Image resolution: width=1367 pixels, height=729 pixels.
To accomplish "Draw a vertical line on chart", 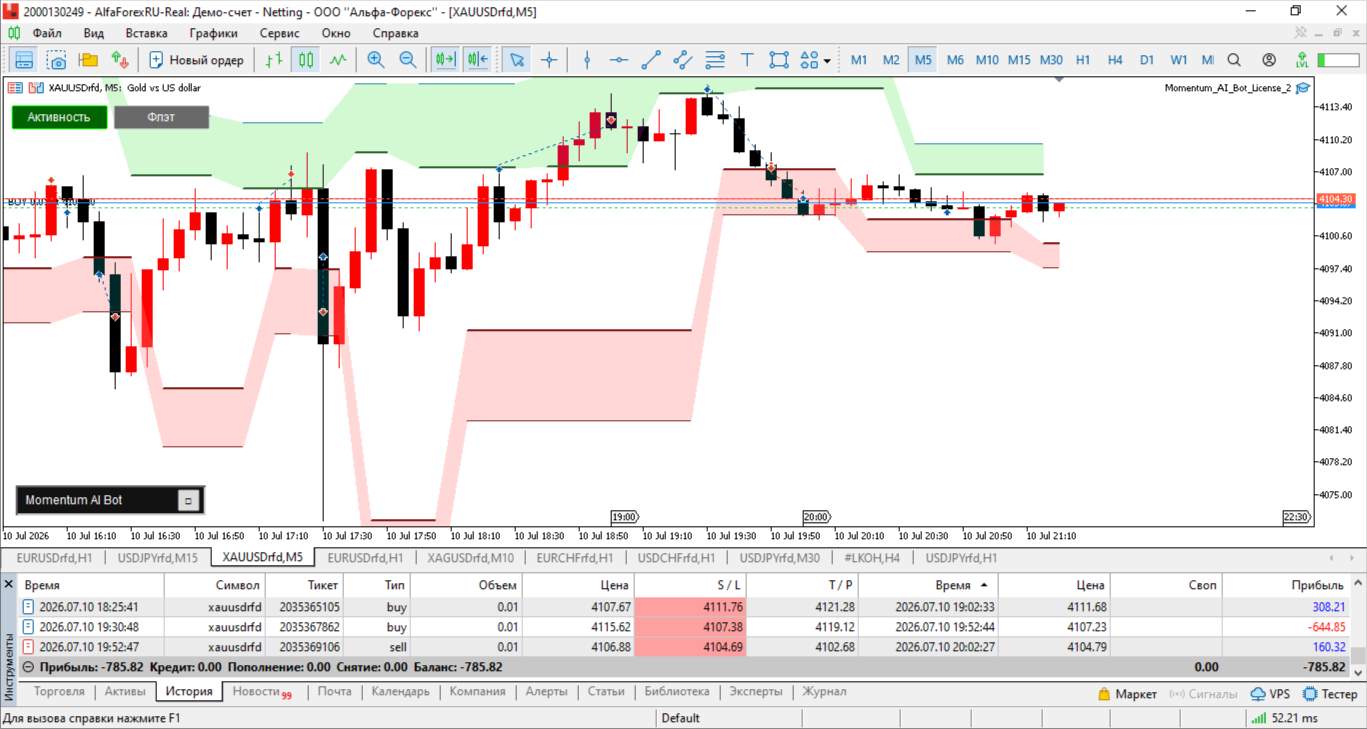I will 587,60.
